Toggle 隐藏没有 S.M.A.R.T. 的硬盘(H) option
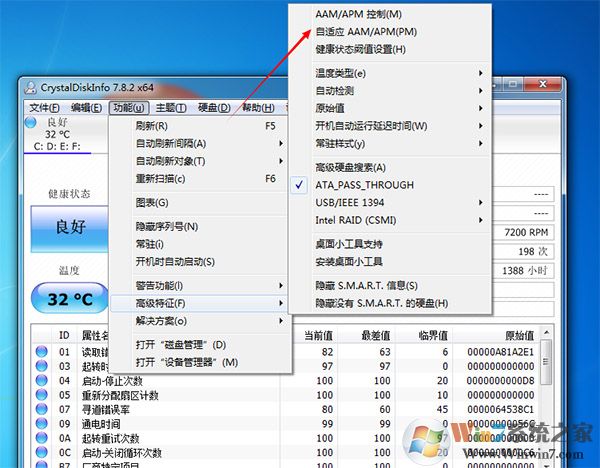The image size is (600, 468). [x=390, y=303]
